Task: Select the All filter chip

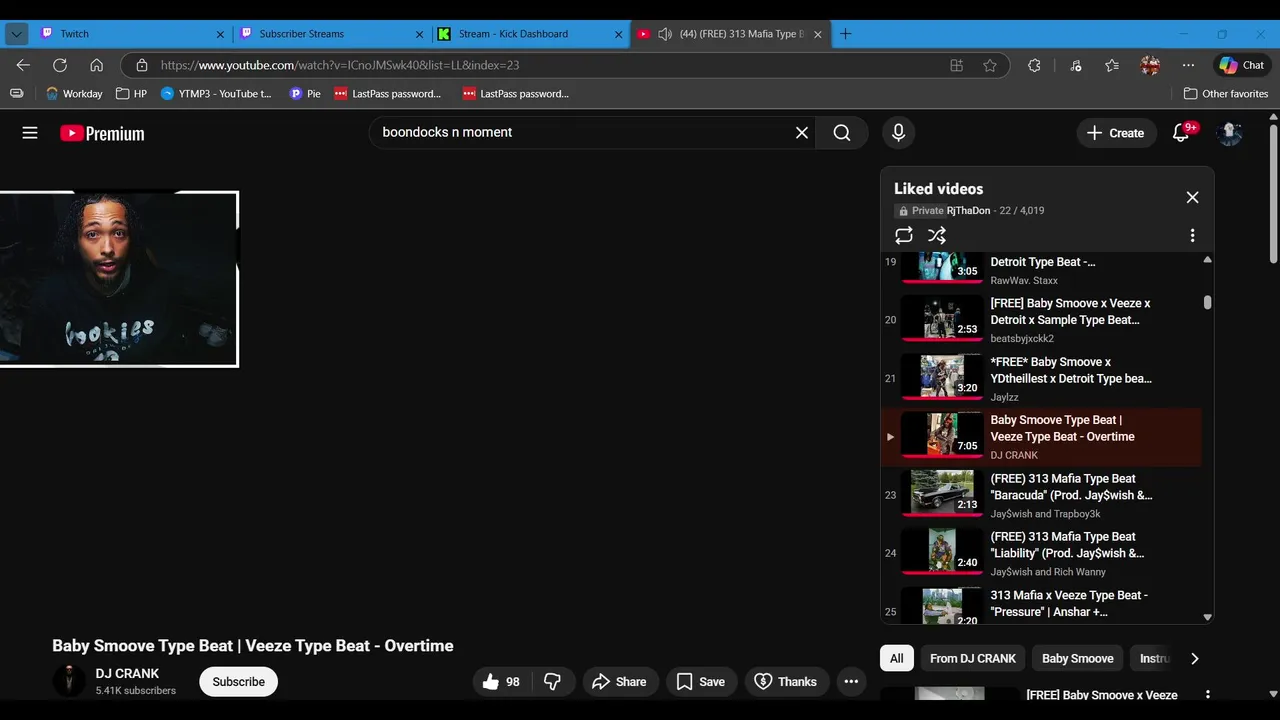Action: click(x=897, y=658)
